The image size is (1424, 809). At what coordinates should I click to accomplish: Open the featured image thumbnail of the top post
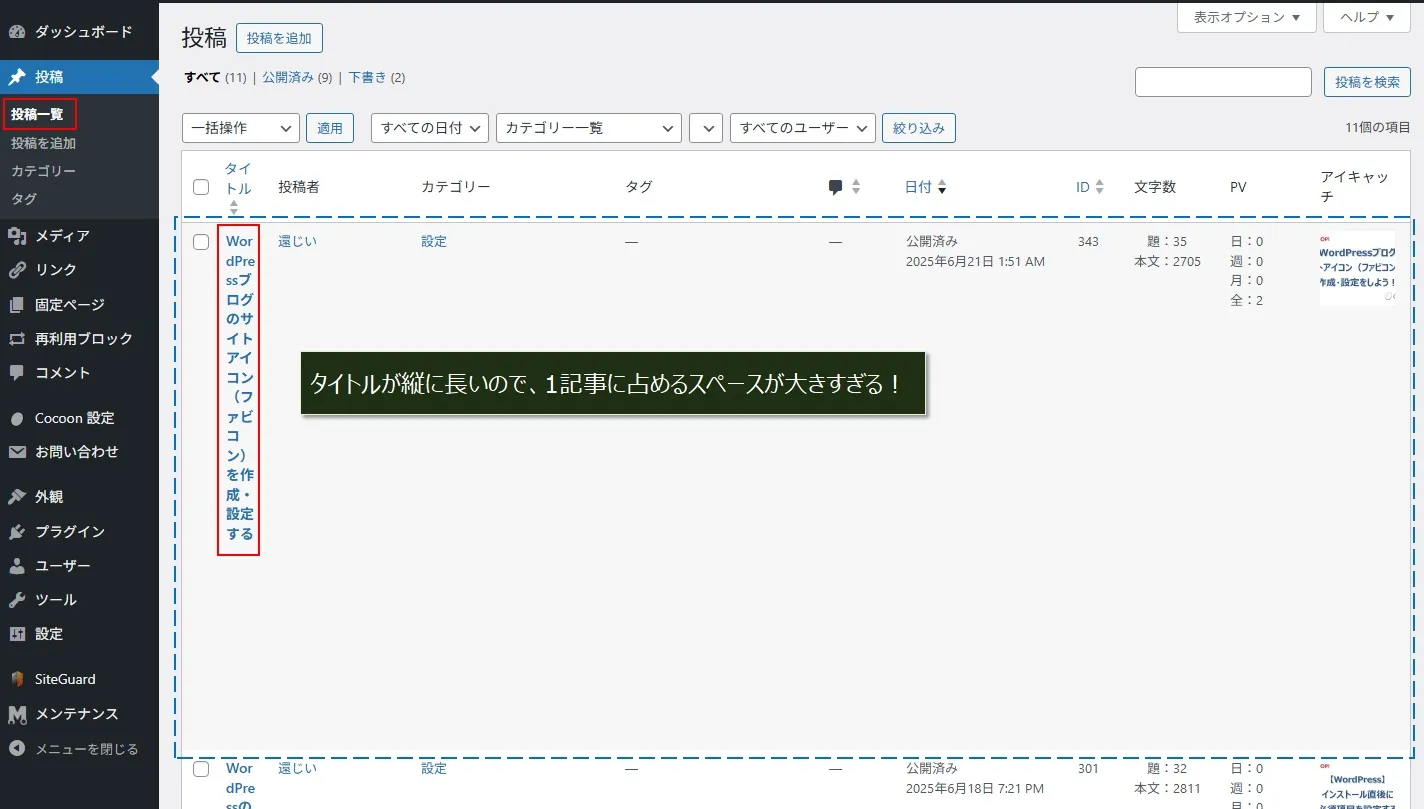pos(1357,268)
